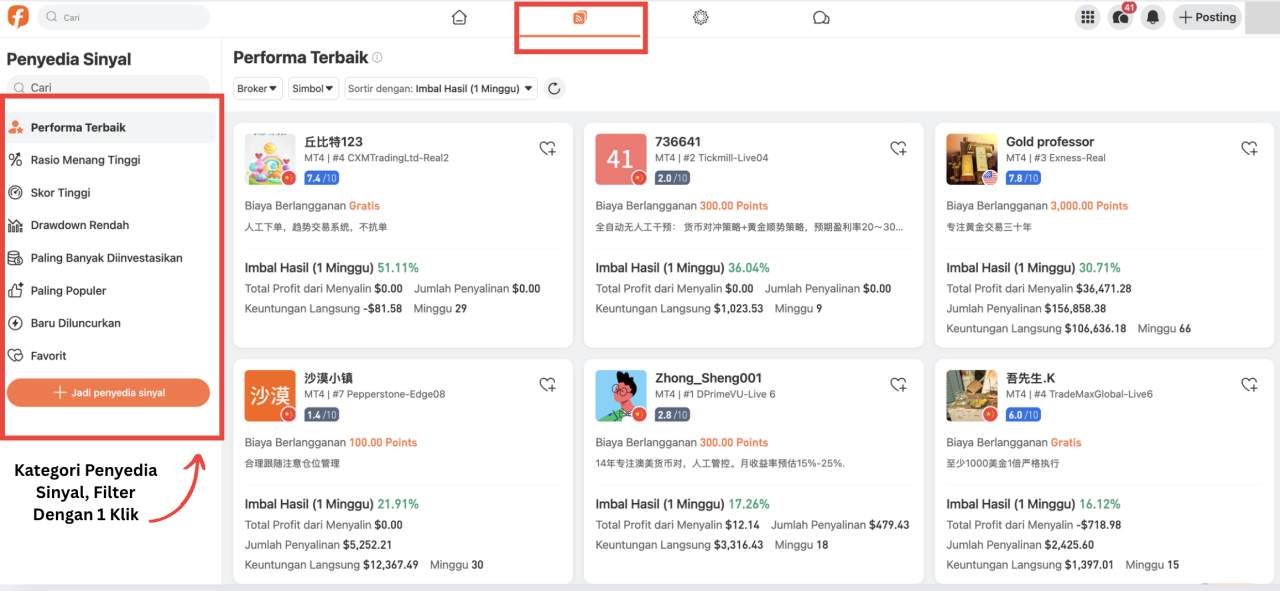Image resolution: width=1280 pixels, height=591 pixels.
Task: Open messages with the 41 notification badge
Action: [x=1121, y=17]
